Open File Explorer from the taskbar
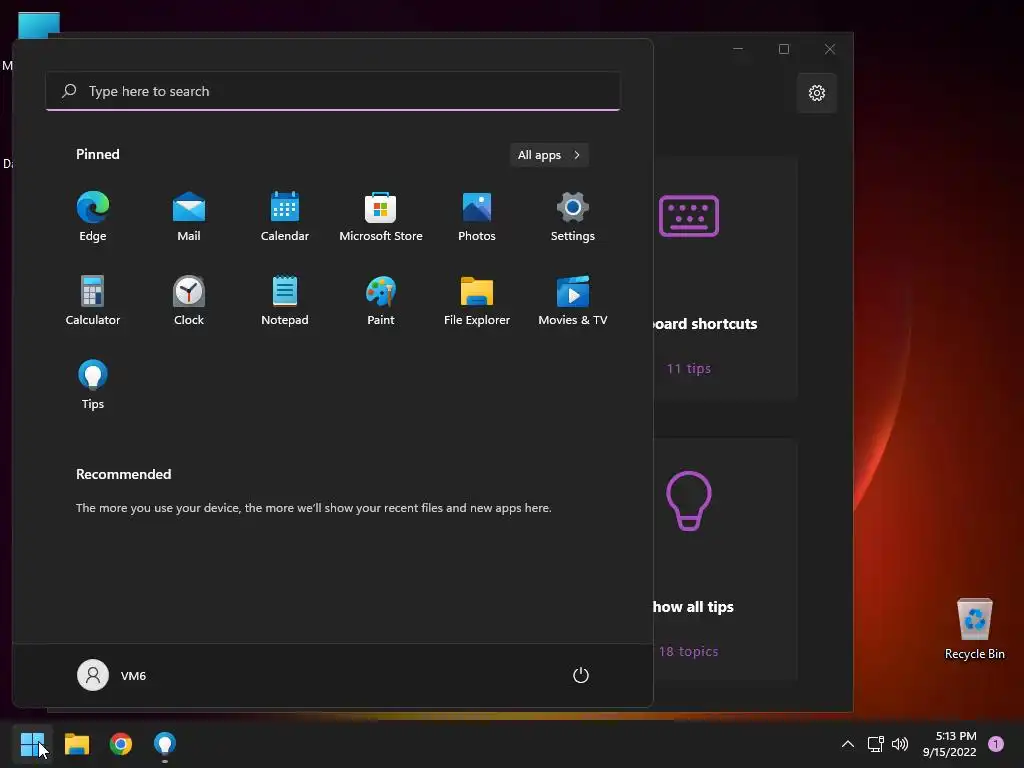The width and height of the screenshot is (1024, 768). 76,744
